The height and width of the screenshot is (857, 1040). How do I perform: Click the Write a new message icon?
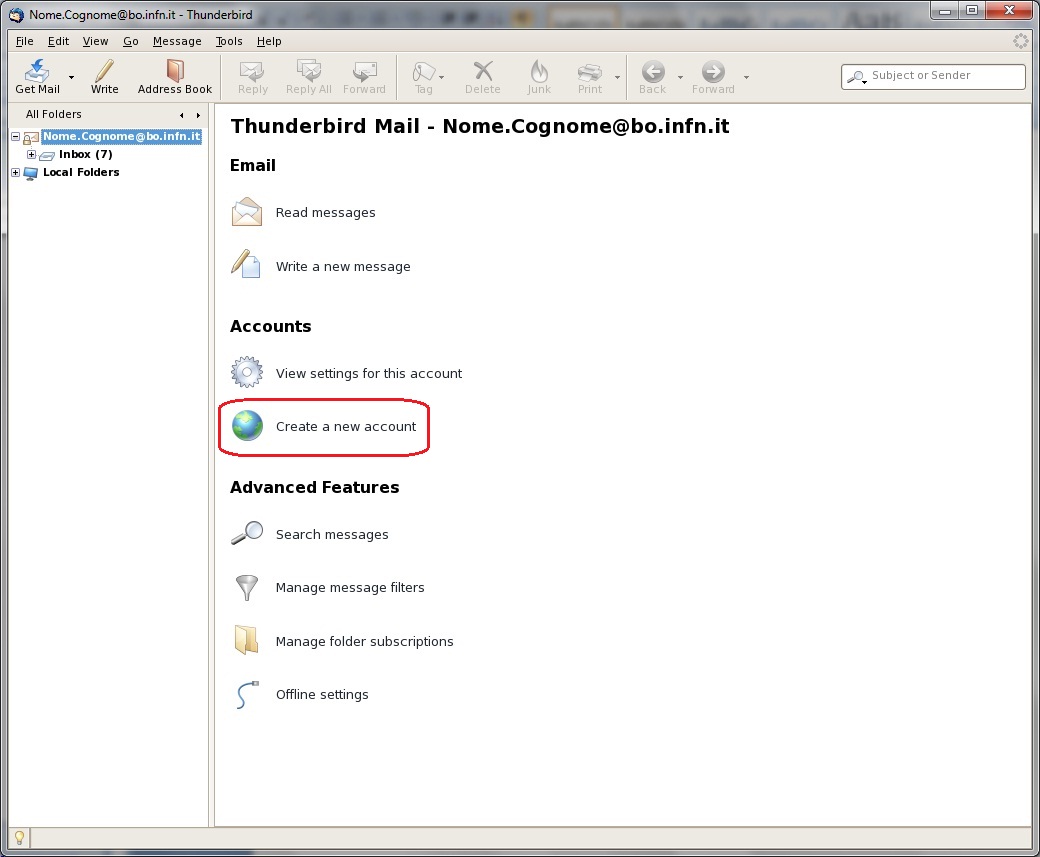246,264
